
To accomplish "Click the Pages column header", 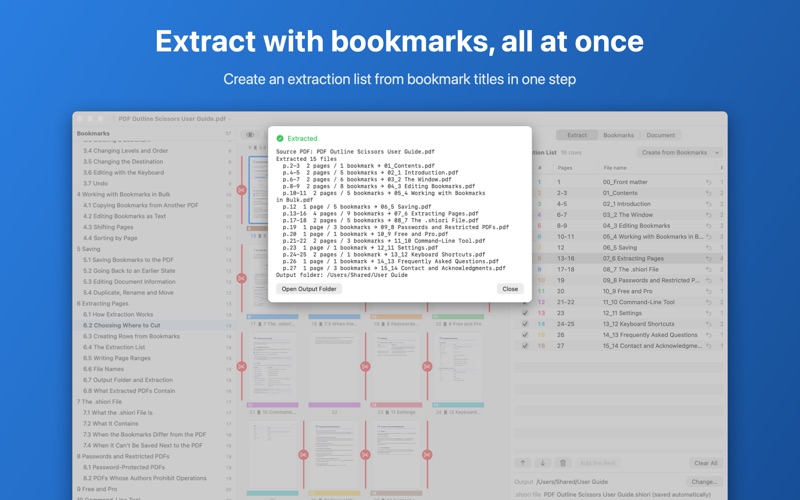I will pos(564,168).
